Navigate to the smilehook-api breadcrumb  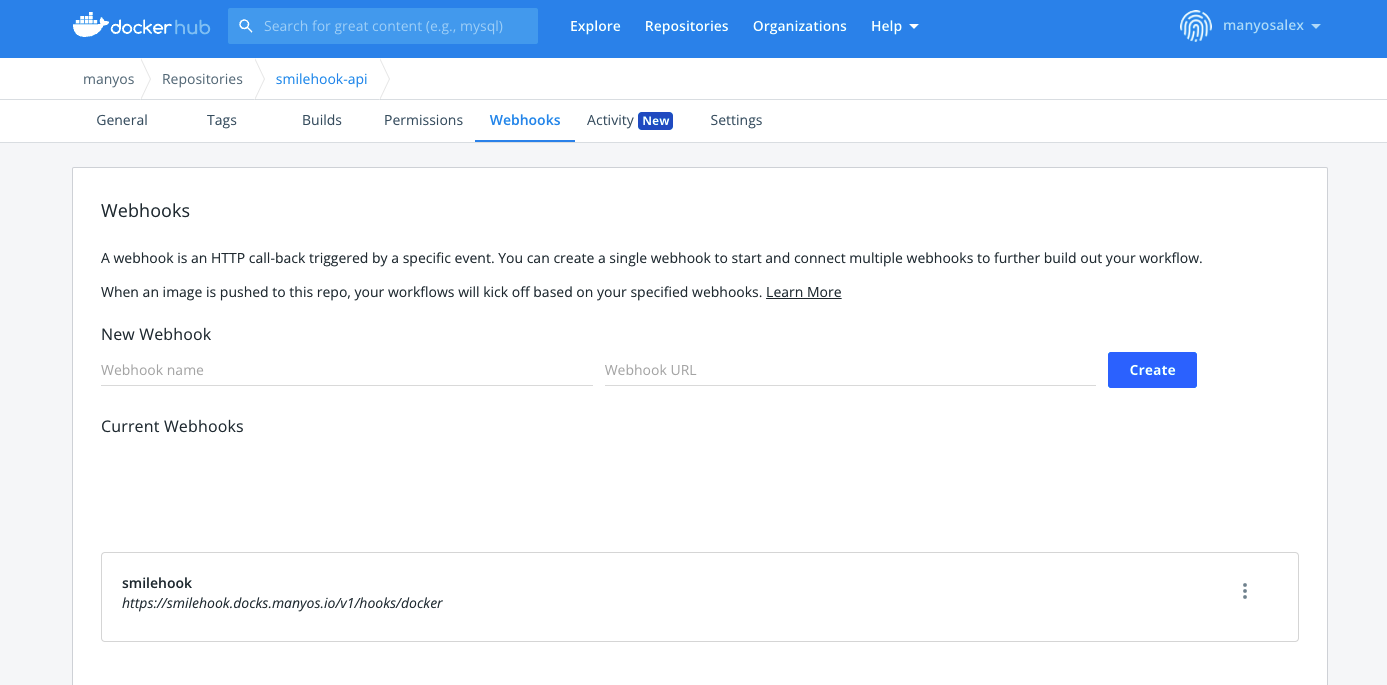point(321,78)
